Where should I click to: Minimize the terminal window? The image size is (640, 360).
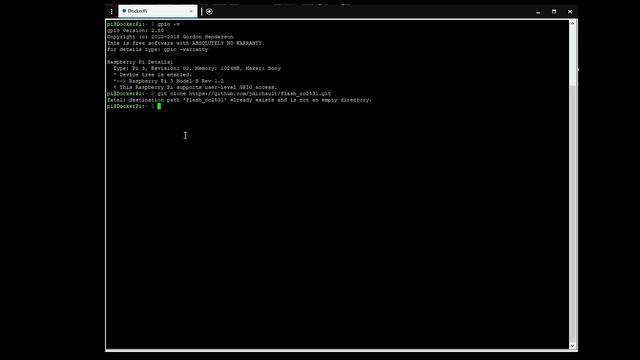coord(538,12)
